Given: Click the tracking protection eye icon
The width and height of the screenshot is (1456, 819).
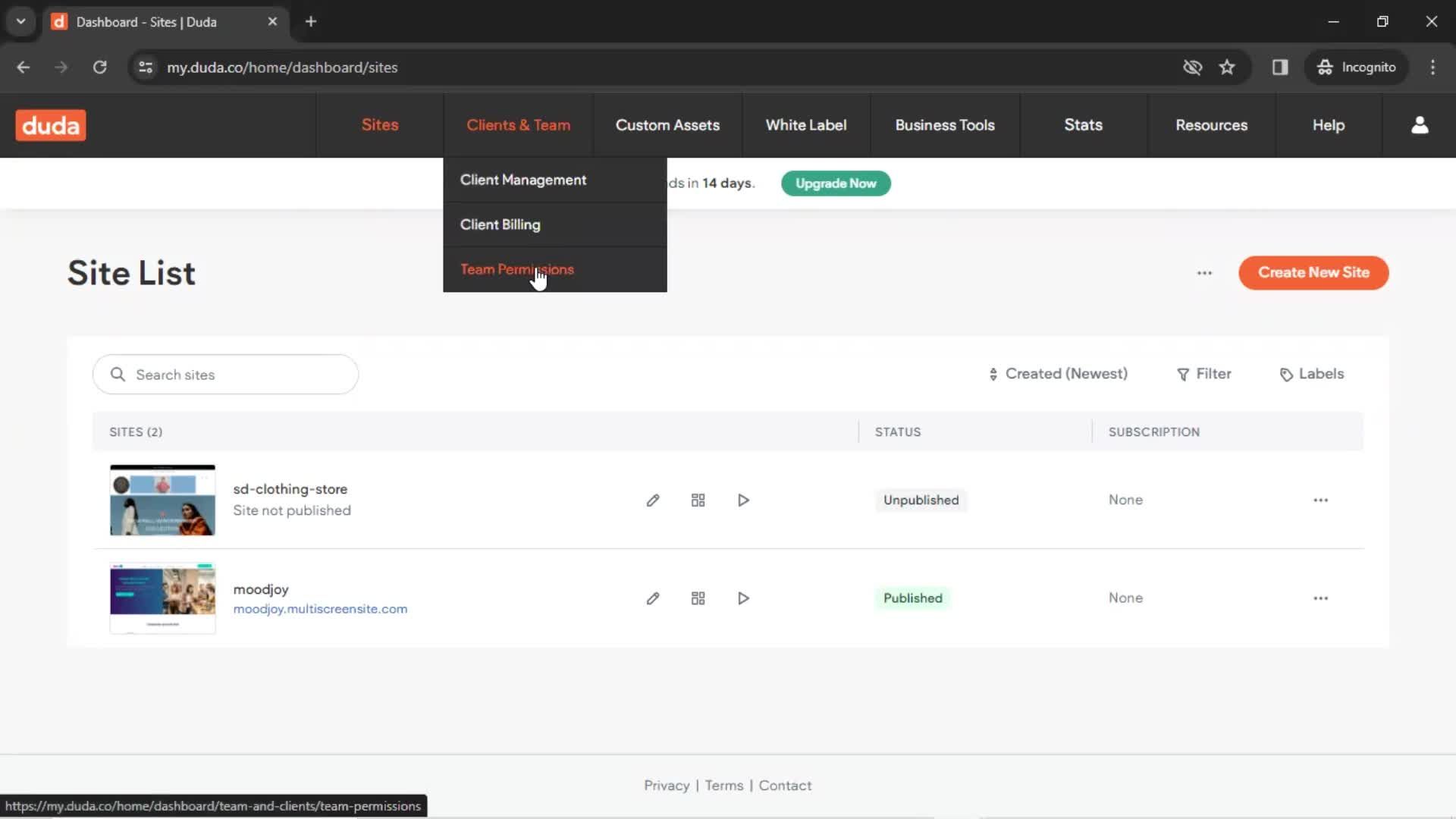Looking at the screenshot, I should pos(1192,67).
